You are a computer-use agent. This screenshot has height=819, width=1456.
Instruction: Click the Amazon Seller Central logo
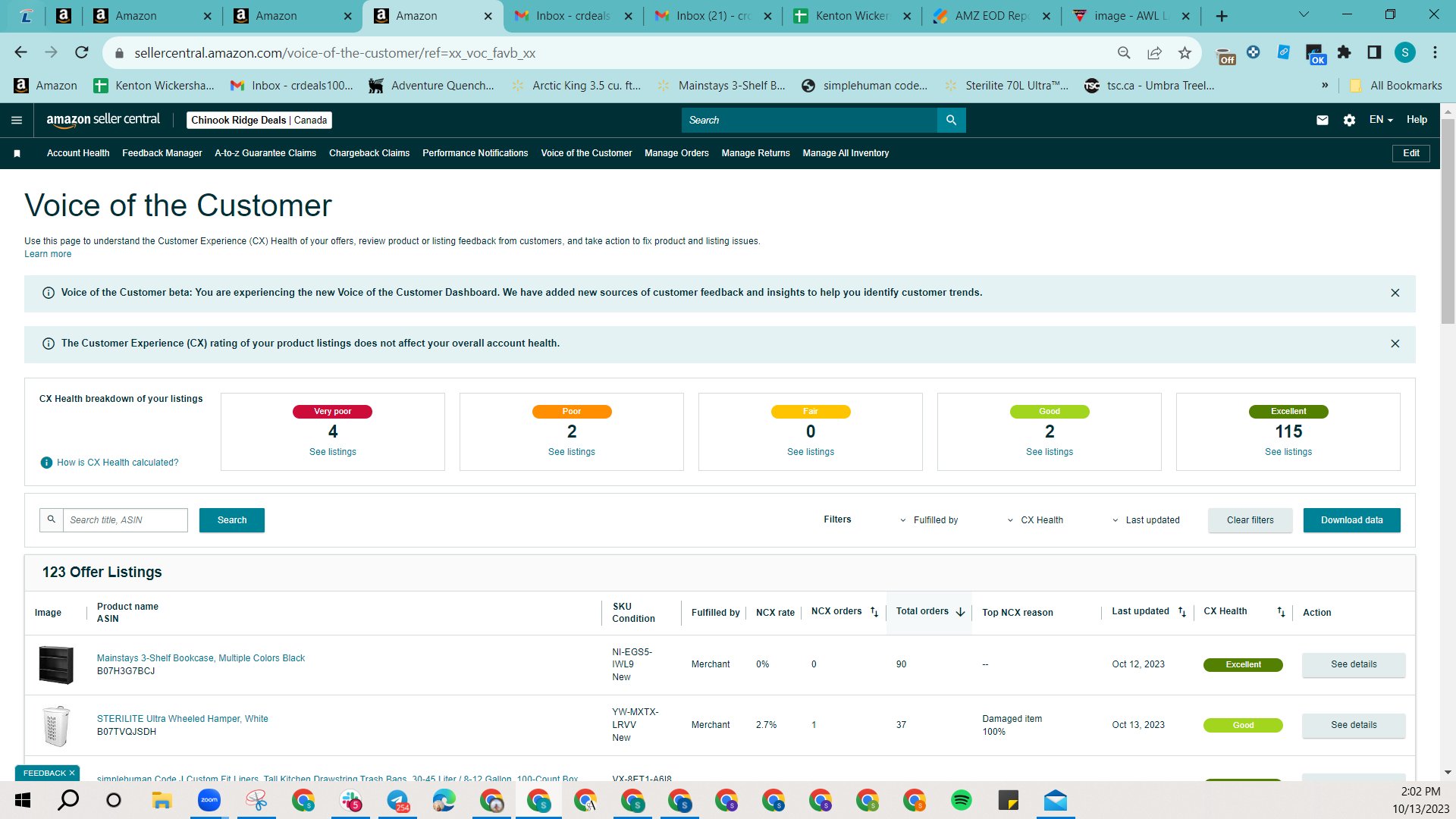pos(103,120)
